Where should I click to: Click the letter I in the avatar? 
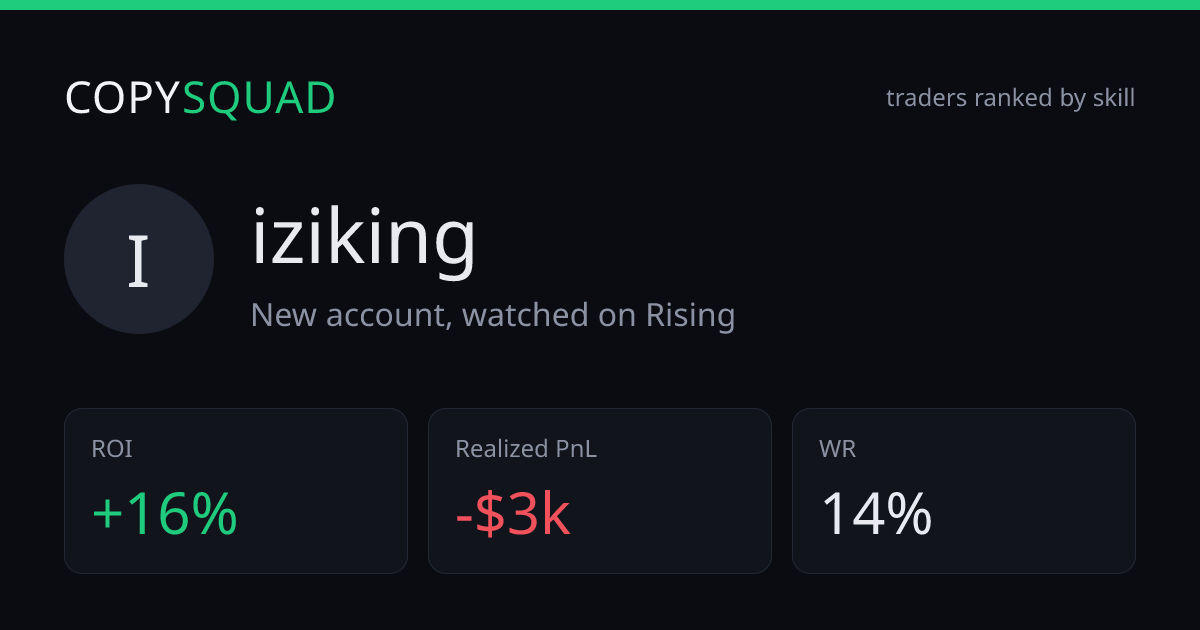[x=139, y=260]
